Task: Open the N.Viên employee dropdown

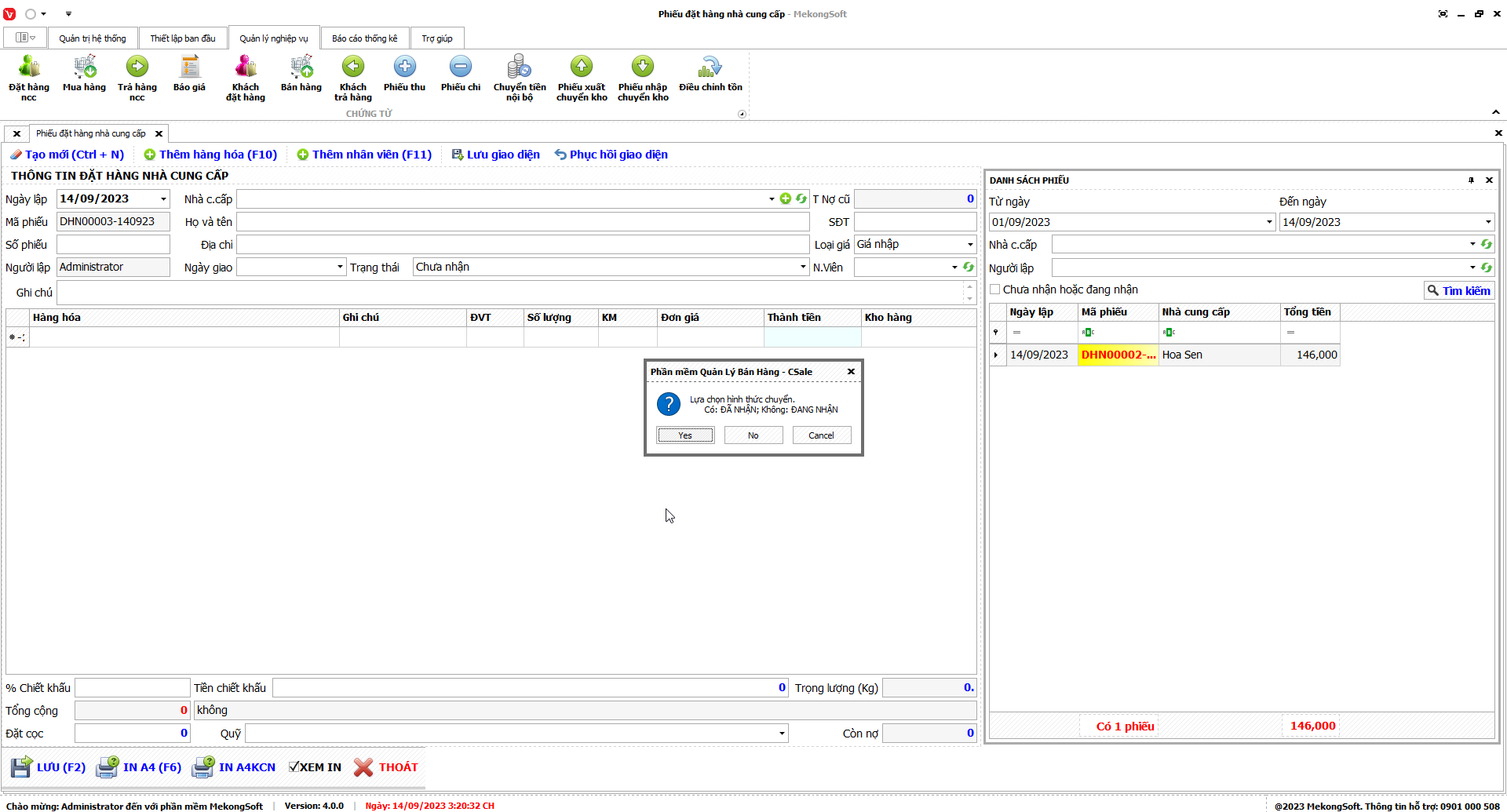Action: pyautogui.click(x=954, y=268)
